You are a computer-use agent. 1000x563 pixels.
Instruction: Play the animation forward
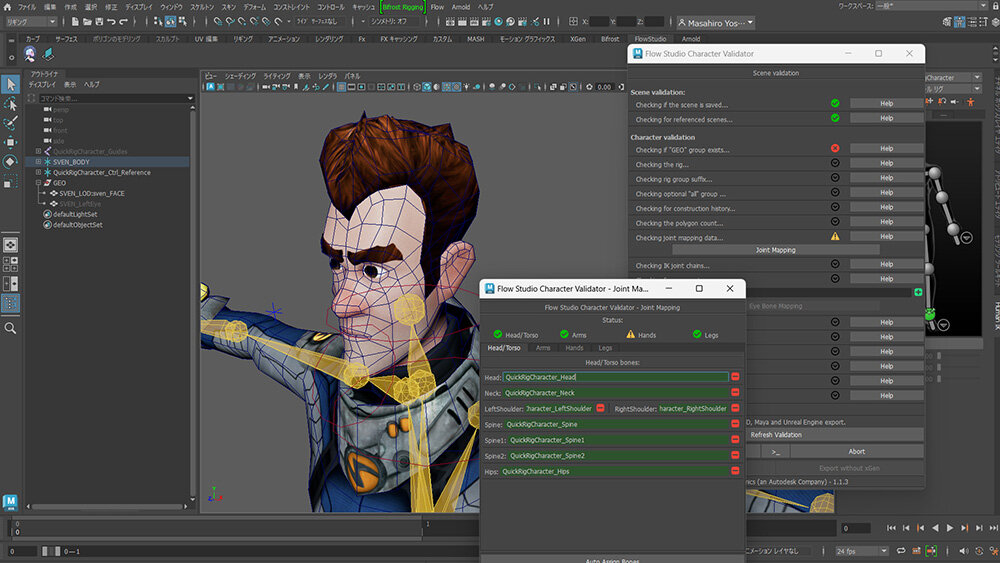pyautogui.click(x=950, y=528)
